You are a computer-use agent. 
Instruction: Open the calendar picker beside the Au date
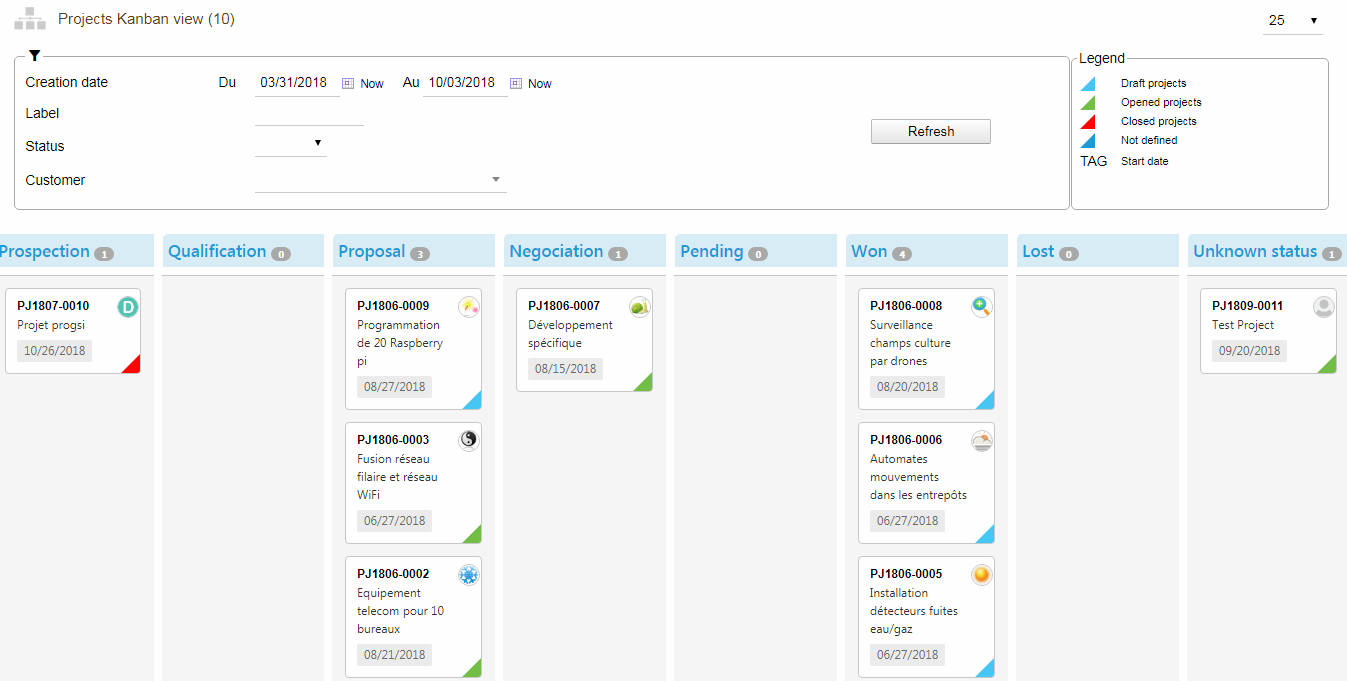pyautogui.click(x=516, y=84)
